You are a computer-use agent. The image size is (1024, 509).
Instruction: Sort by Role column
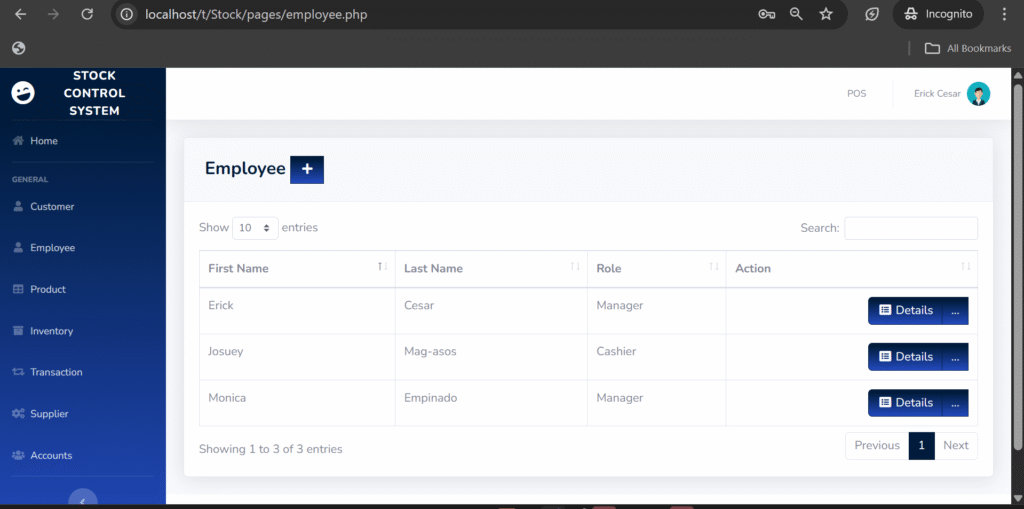tap(656, 269)
